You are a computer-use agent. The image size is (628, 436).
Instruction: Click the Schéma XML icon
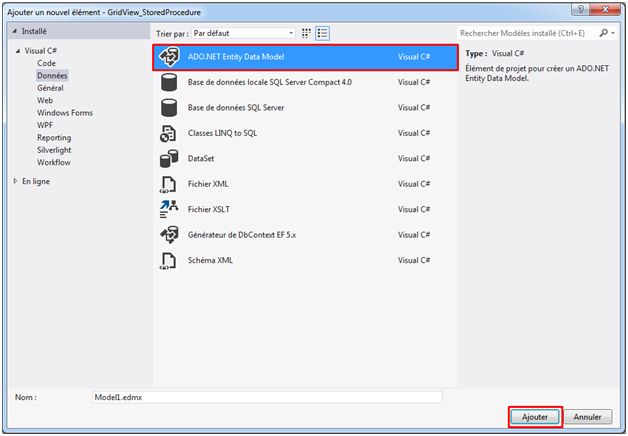[x=168, y=260]
